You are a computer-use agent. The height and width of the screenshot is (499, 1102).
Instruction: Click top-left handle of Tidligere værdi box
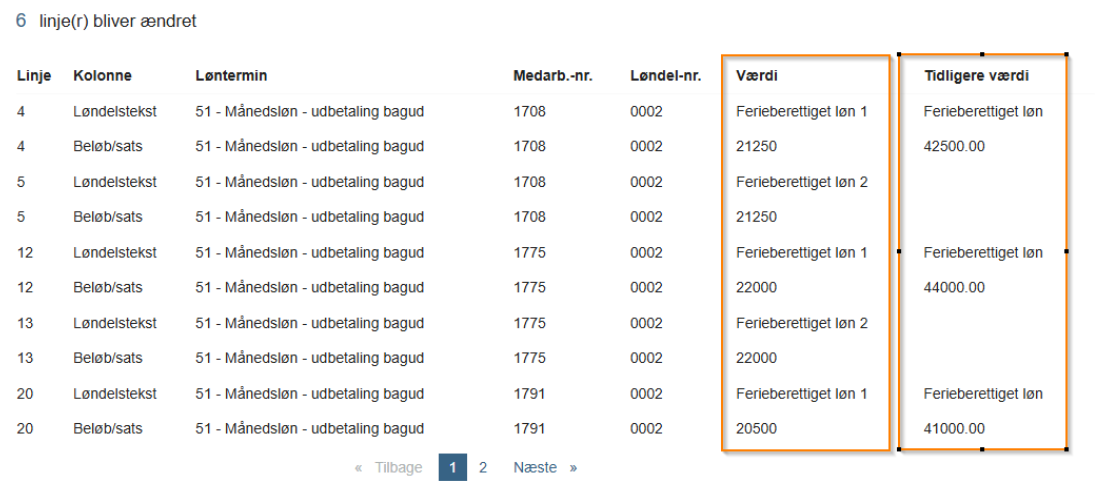(900, 55)
